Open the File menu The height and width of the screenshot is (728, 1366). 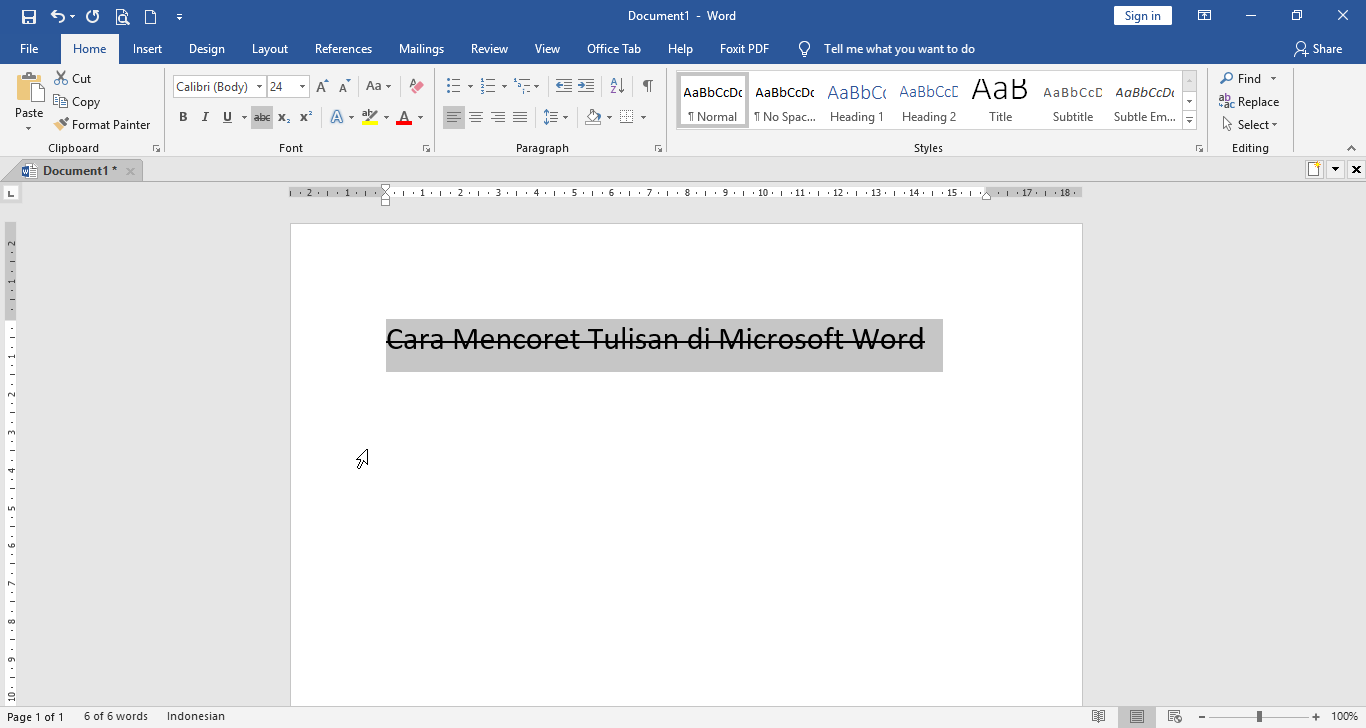[29, 49]
